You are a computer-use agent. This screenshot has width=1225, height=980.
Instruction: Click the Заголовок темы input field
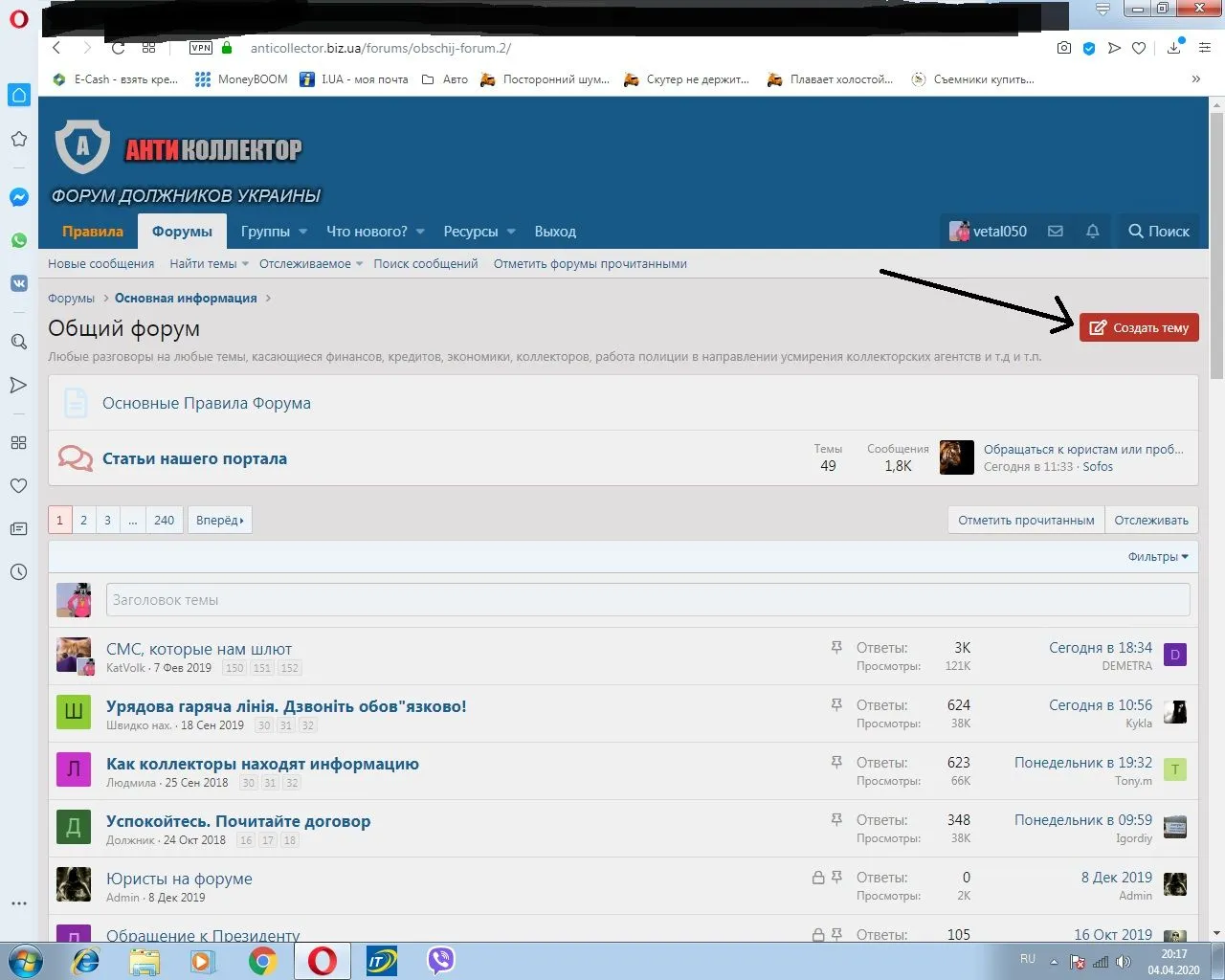coord(647,600)
